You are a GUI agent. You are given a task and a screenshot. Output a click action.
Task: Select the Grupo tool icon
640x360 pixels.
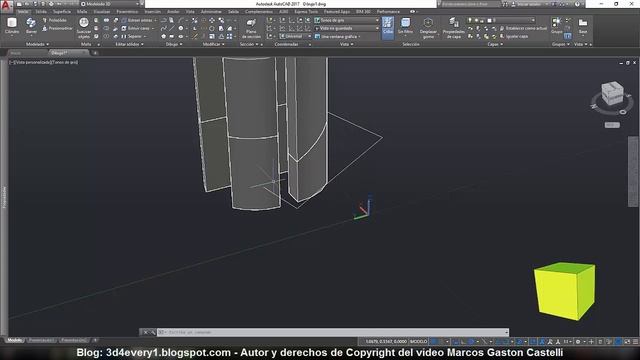click(556, 25)
